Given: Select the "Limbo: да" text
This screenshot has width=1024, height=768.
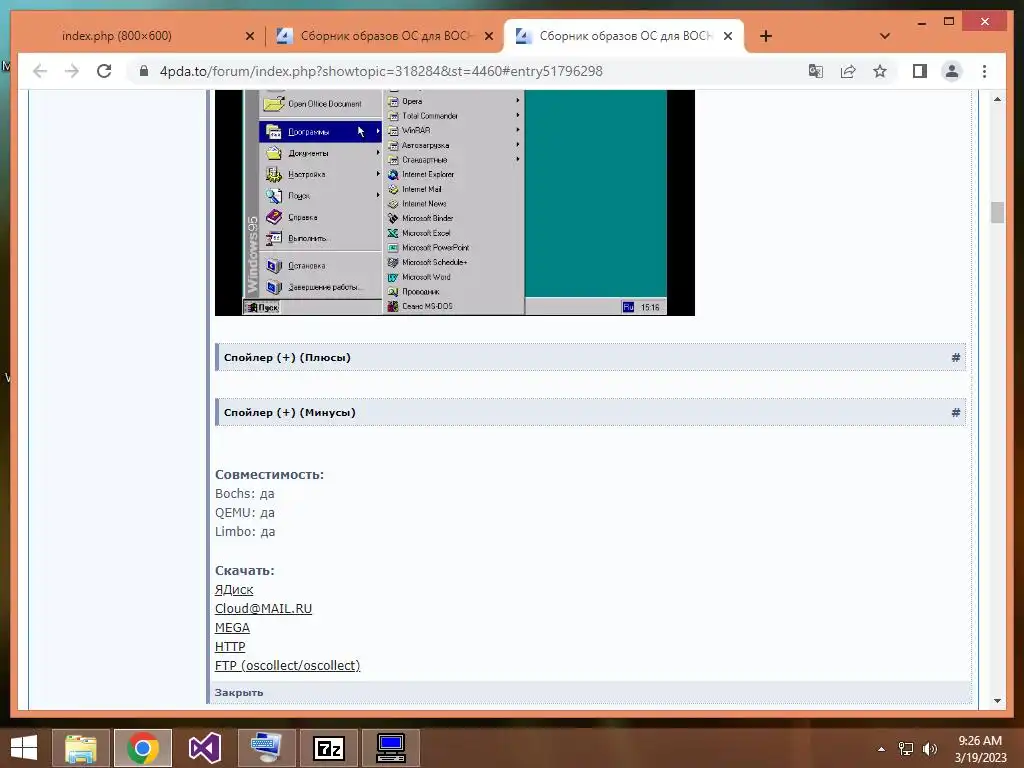Looking at the screenshot, I should pos(246,532).
